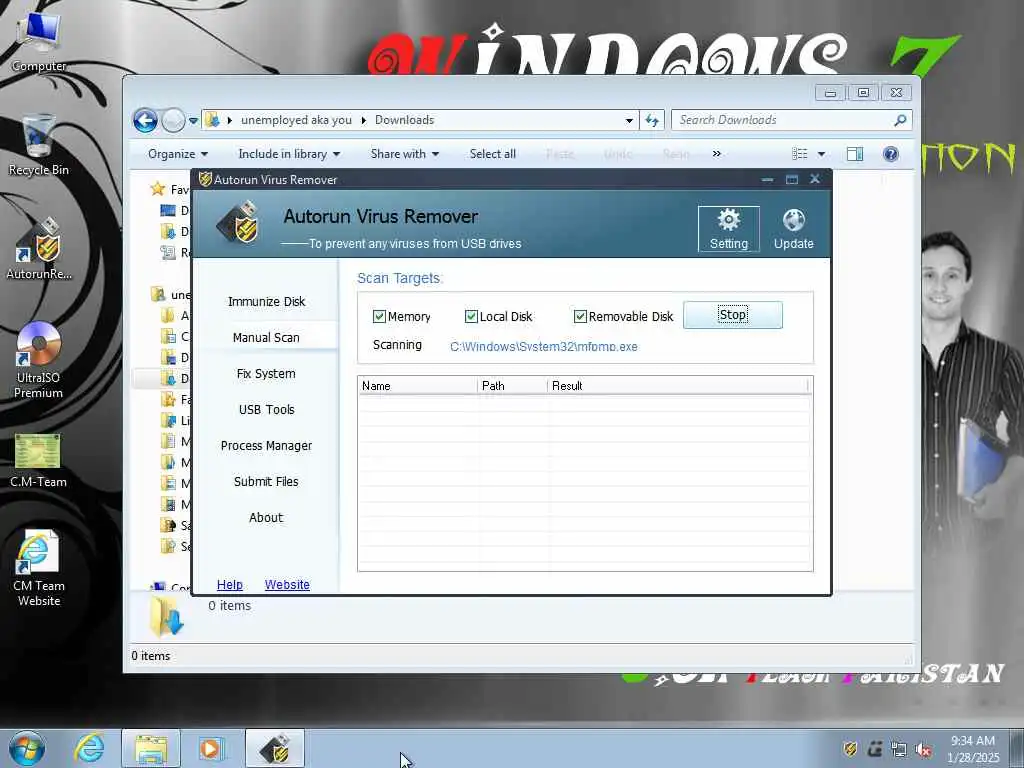
Task: Open Windows Explorer from the taskbar
Action: (x=151, y=748)
